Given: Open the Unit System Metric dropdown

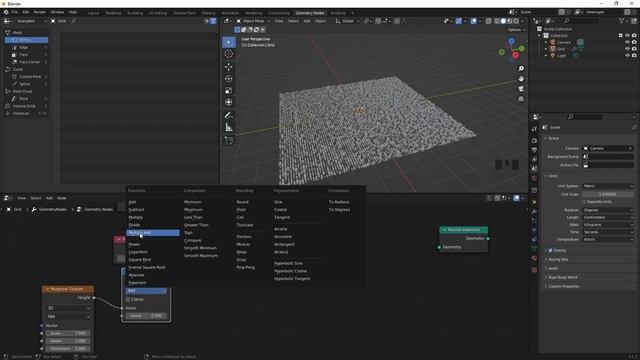Looking at the screenshot, I should pos(608,186).
